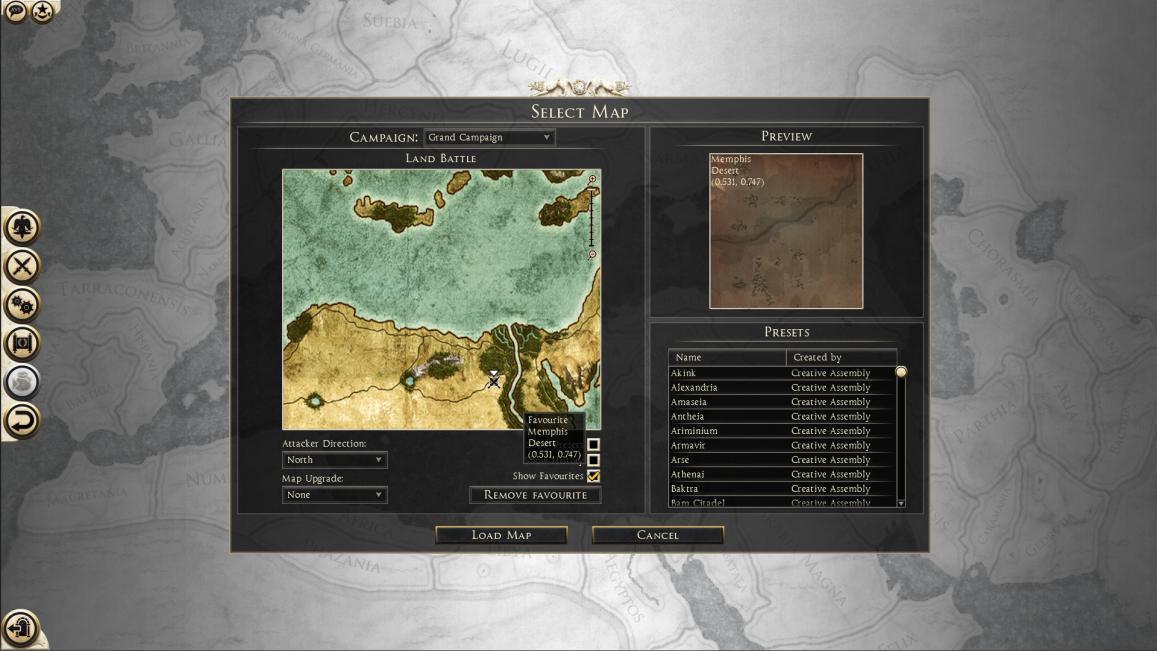This screenshot has height=651, width=1157.
Task: Click the back arrow sidebar icon
Action: tap(22, 420)
